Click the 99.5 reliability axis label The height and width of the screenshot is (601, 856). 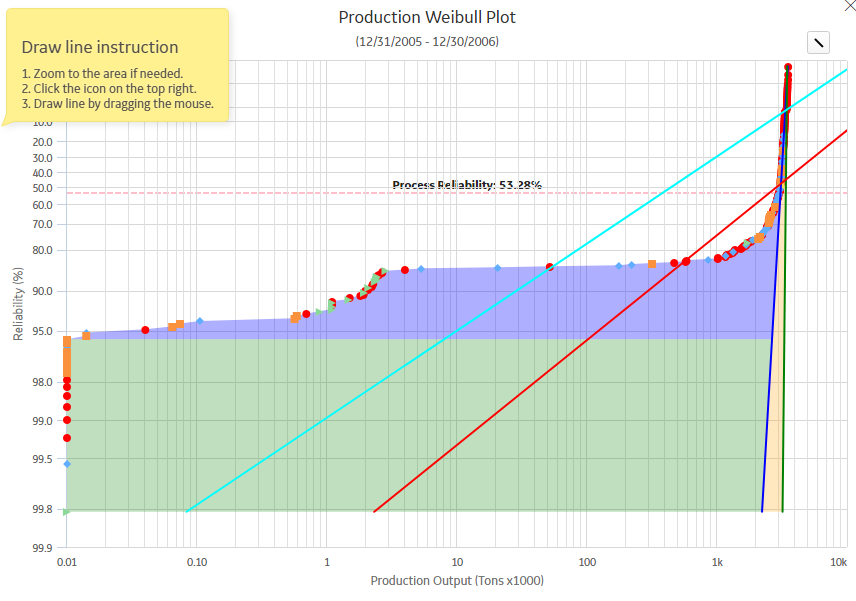43,459
